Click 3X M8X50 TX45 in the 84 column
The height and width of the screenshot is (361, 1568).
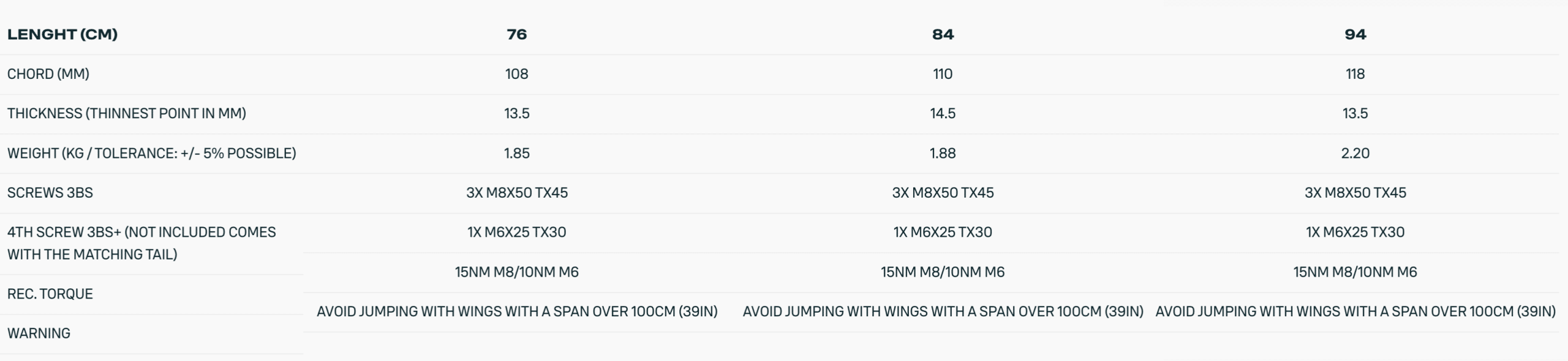tap(943, 193)
